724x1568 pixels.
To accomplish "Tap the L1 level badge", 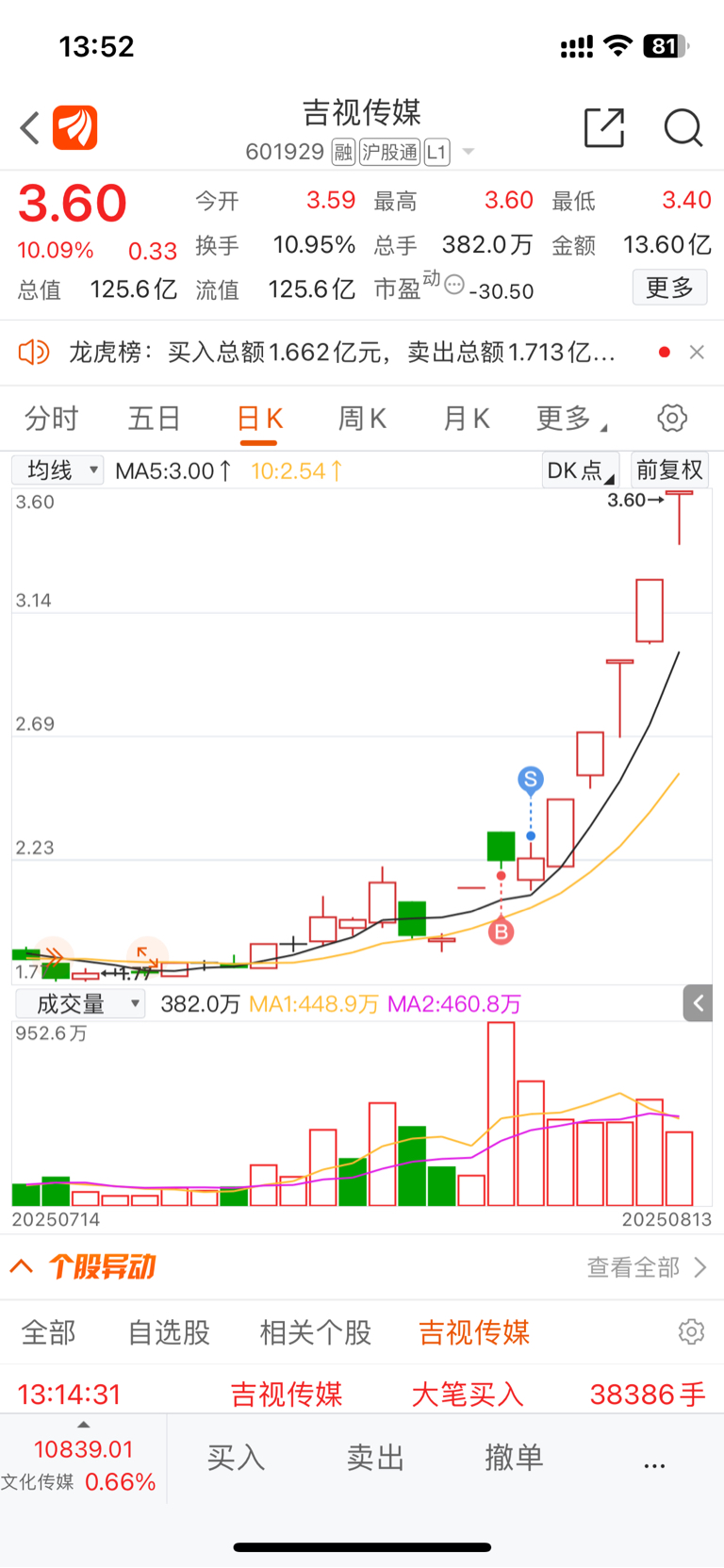I will (x=436, y=152).
